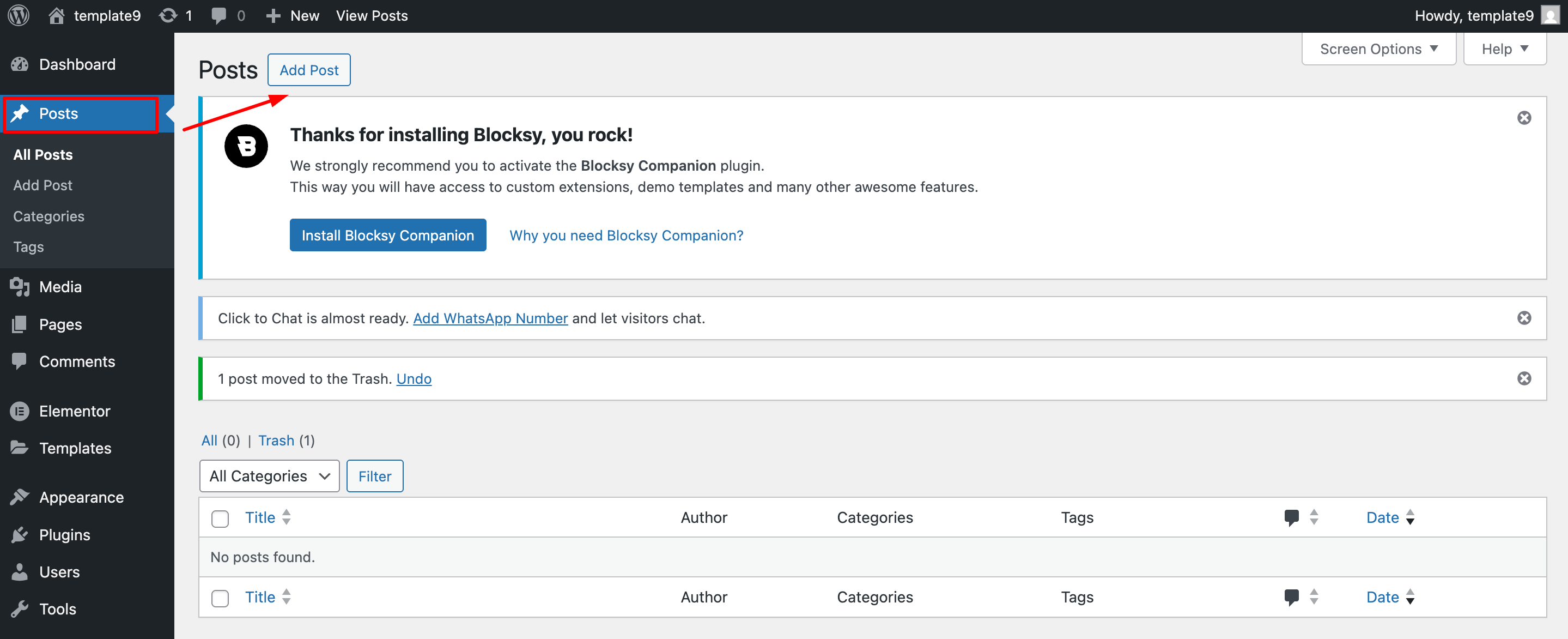Click user avatar next to Howdy, template9

pyautogui.click(x=1551, y=16)
